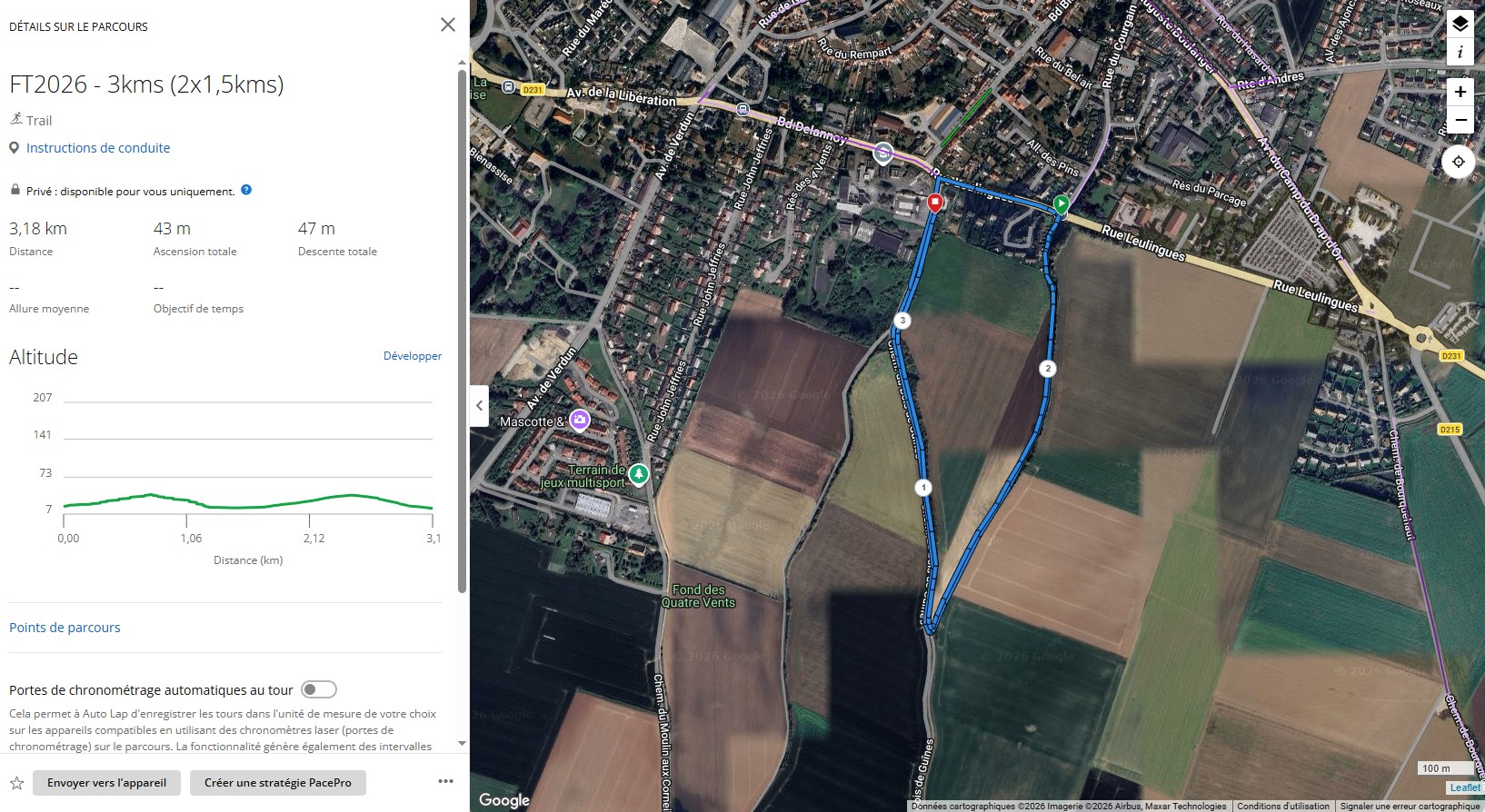The image size is (1485, 812).
Task: Add course to favorites with star
Action: coord(16,783)
